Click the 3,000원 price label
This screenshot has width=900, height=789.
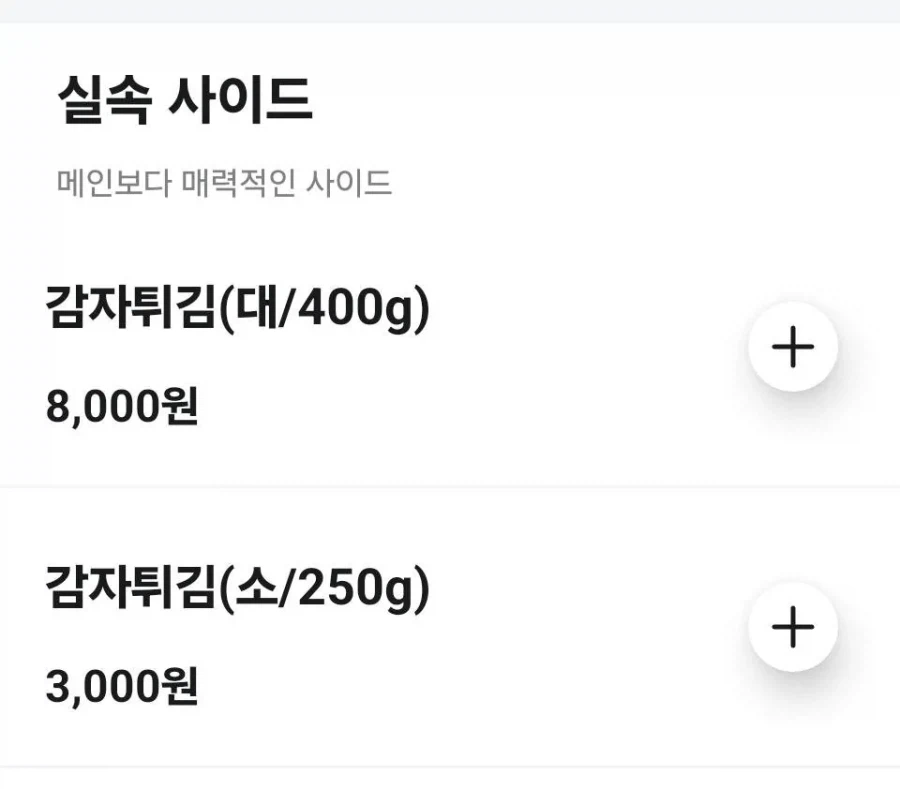(121, 687)
